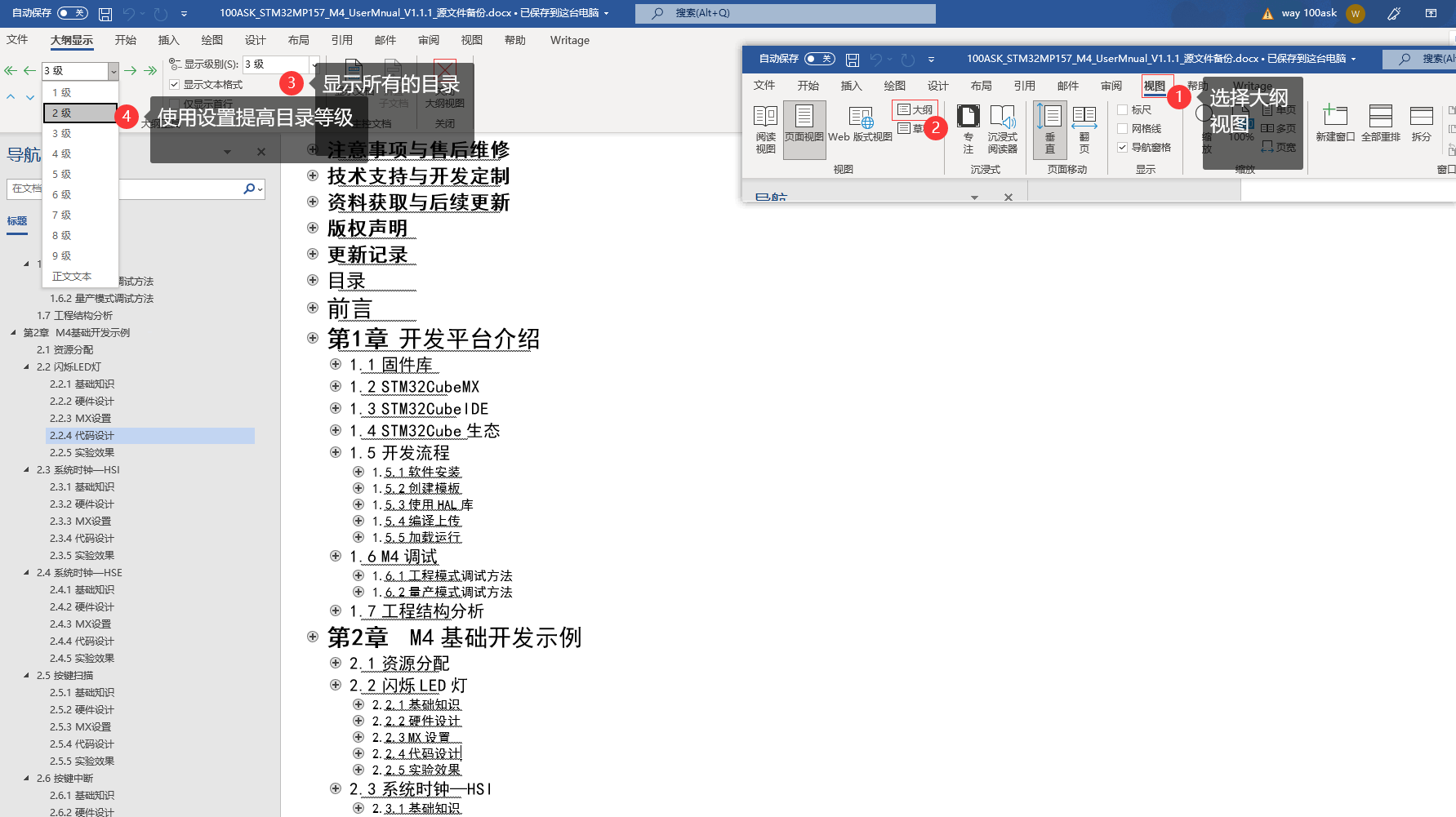Image resolution: width=1456 pixels, height=817 pixels.
Task: Uncheck Show Text Formatting (显示文本格式)
Action: 174,85
